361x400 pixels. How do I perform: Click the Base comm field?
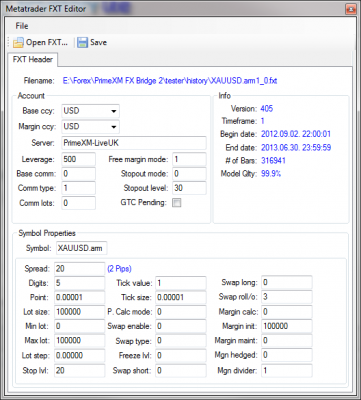(x=79, y=174)
